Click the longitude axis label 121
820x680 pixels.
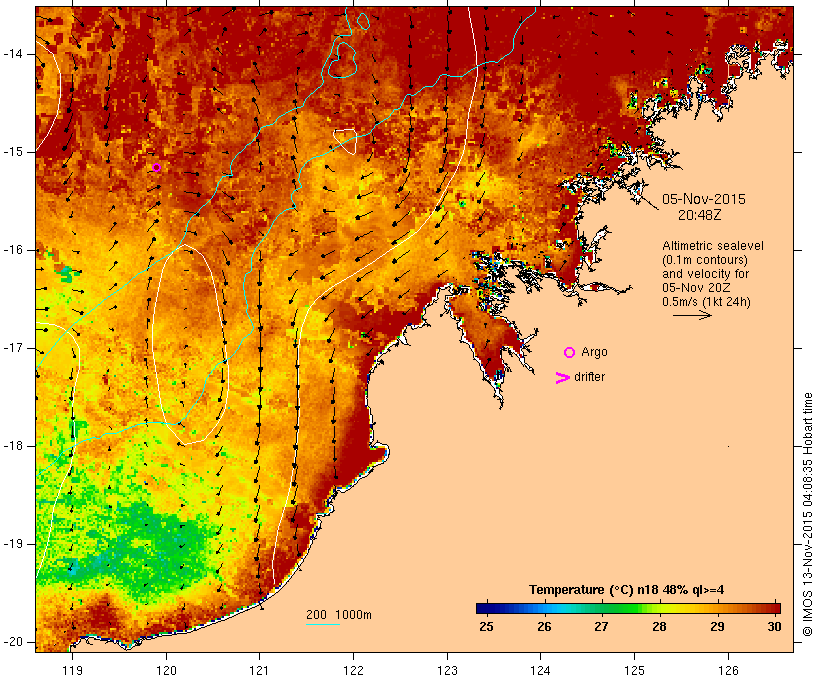259,670
